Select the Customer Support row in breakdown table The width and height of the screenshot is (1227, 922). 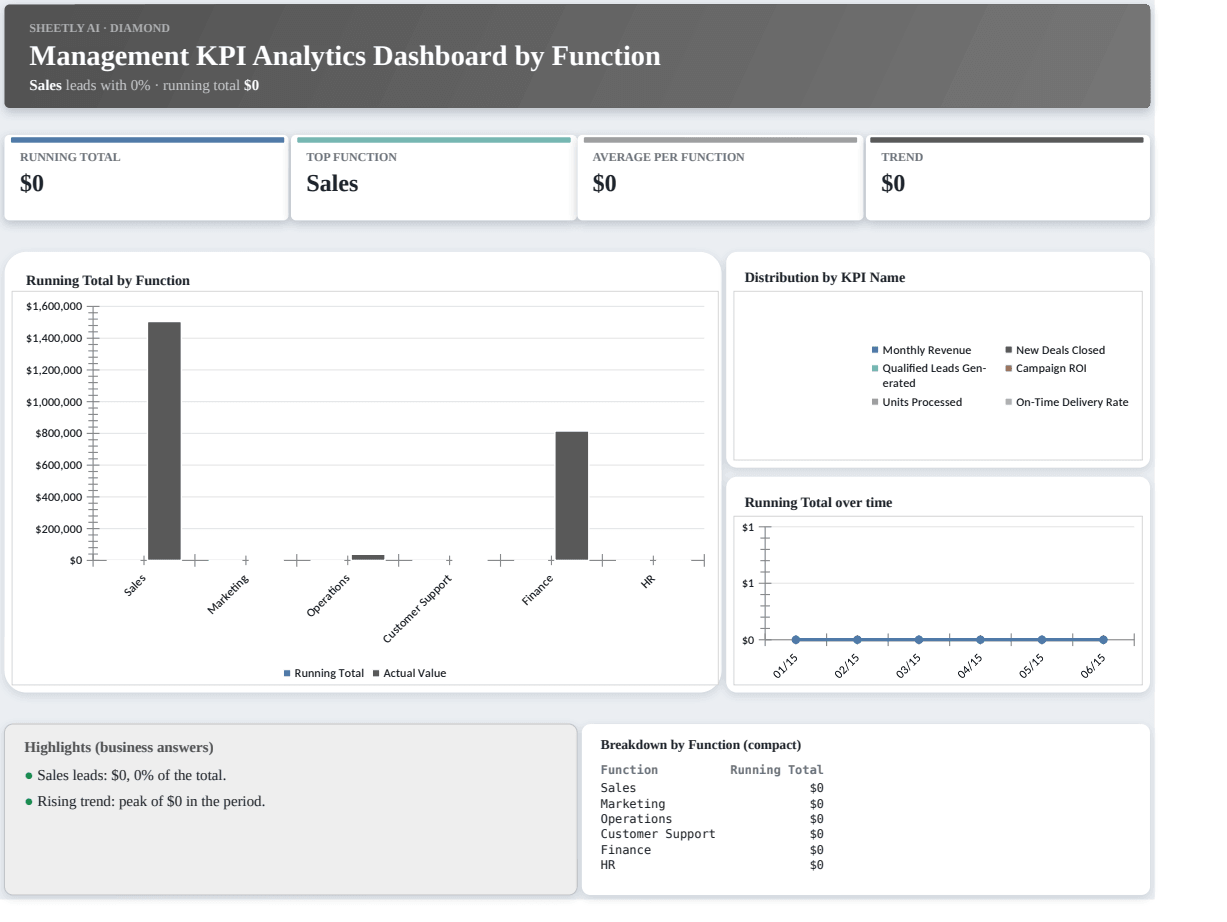[x=712, y=834]
